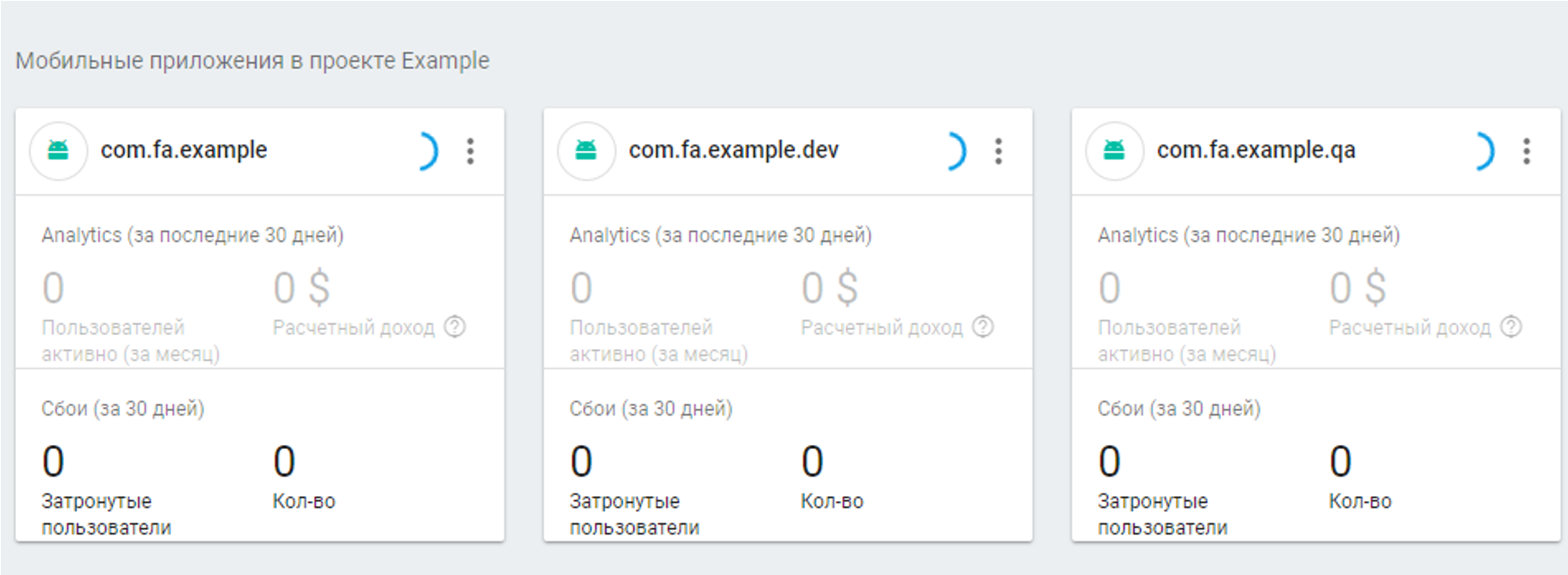Open the com.fa.example.qa app title
1568x575 pixels.
[x=1256, y=150]
